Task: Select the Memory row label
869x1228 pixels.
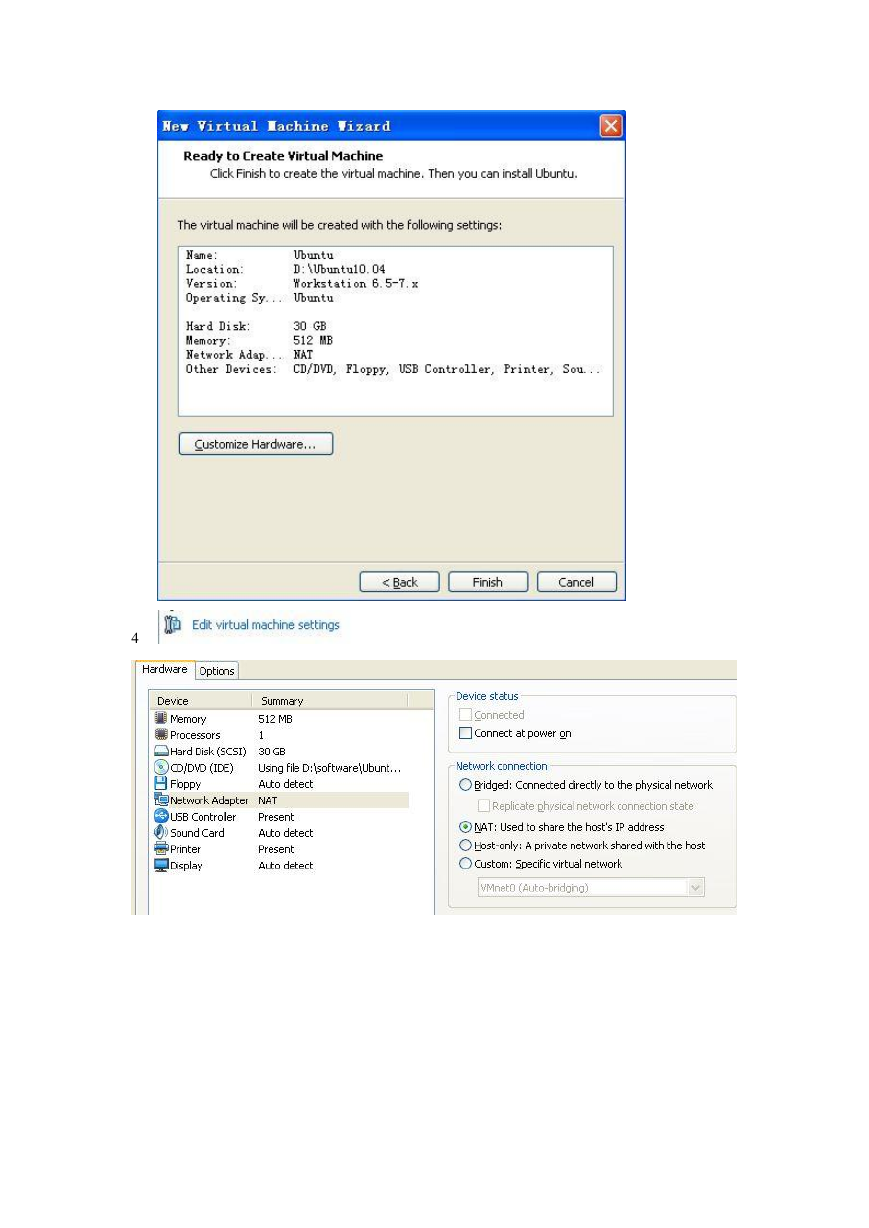Action: 188,719
